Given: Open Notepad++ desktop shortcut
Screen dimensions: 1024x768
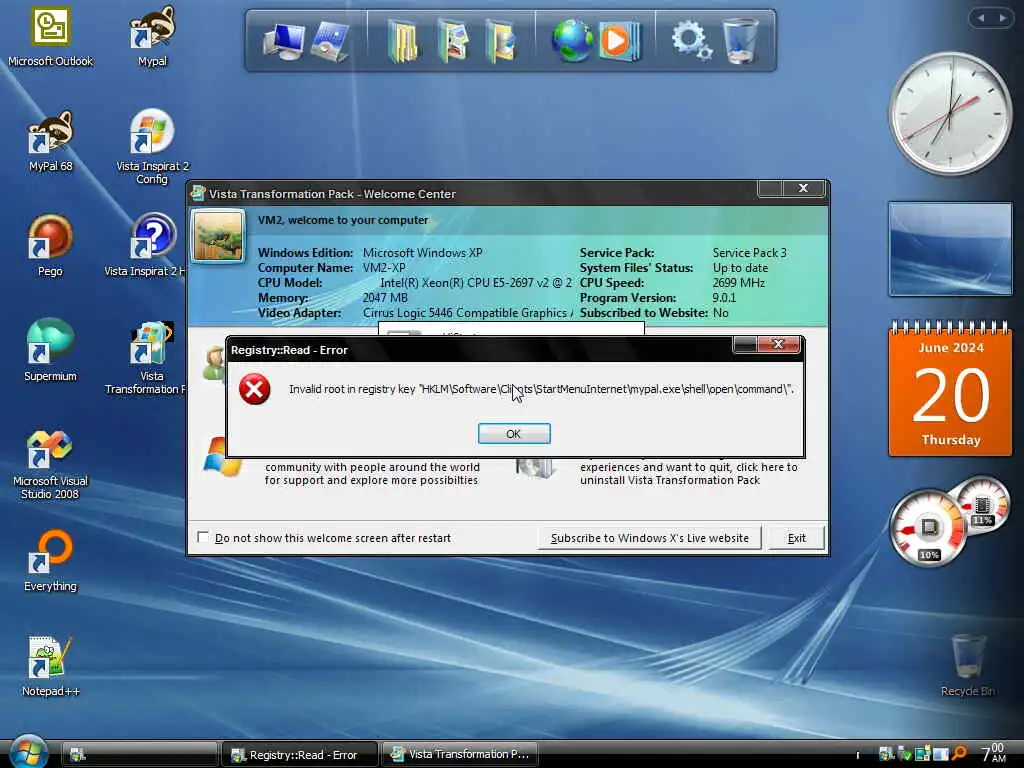Looking at the screenshot, I should coord(50,666).
